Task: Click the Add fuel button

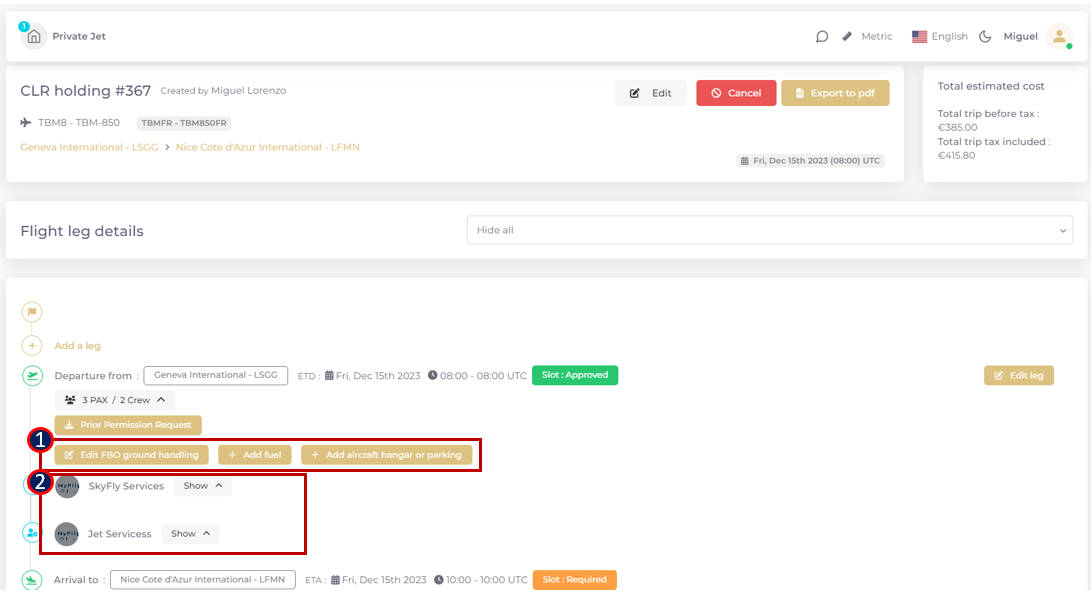Action: [x=255, y=455]
